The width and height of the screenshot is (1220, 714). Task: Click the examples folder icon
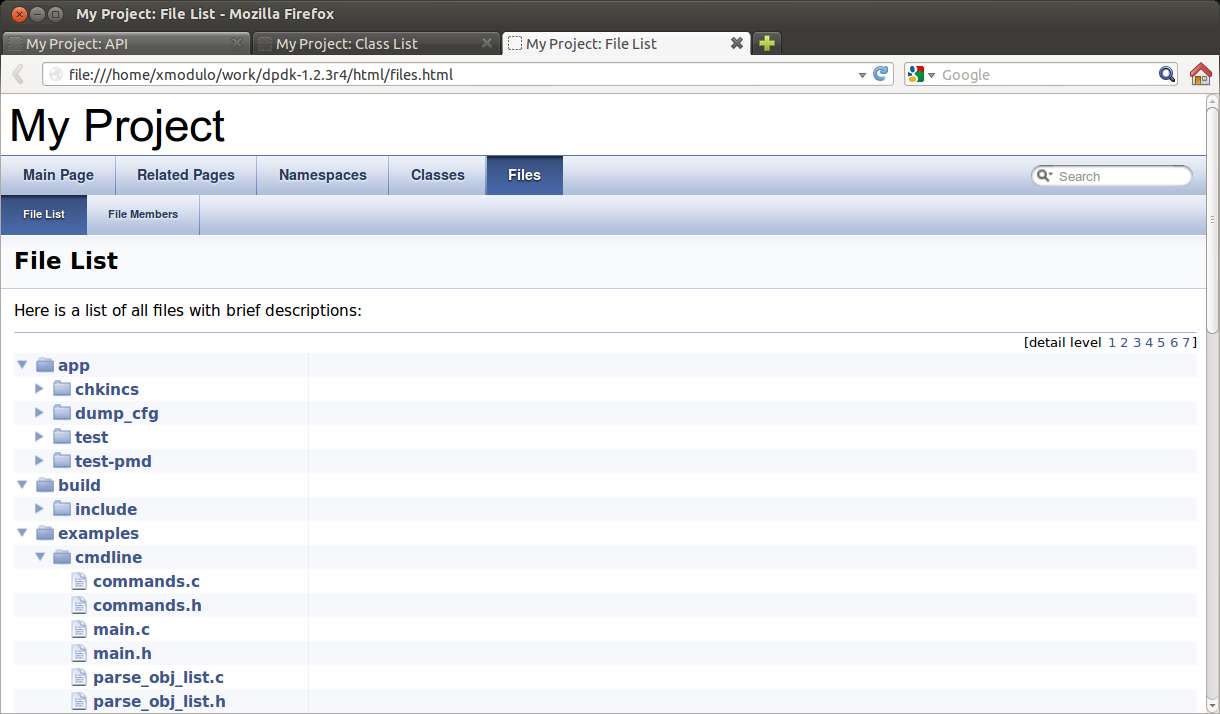point(44,533)
